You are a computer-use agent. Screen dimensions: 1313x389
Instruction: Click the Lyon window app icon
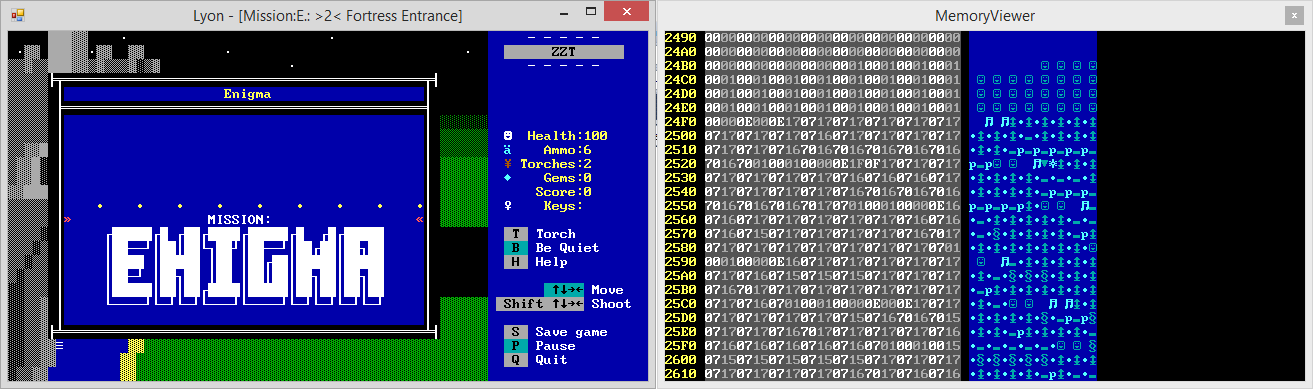click(x=16, y=15)
